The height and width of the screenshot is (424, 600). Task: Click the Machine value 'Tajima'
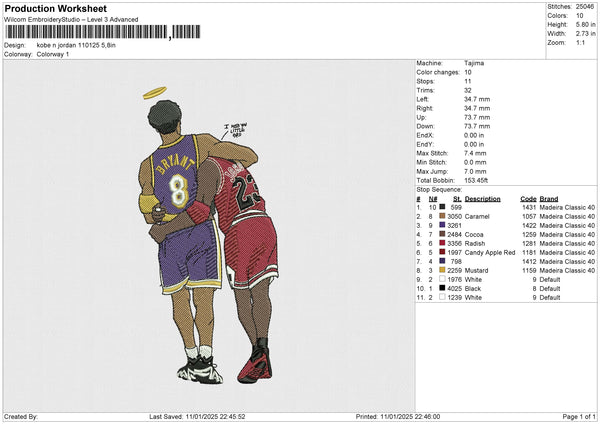click(x=474, y=63)
